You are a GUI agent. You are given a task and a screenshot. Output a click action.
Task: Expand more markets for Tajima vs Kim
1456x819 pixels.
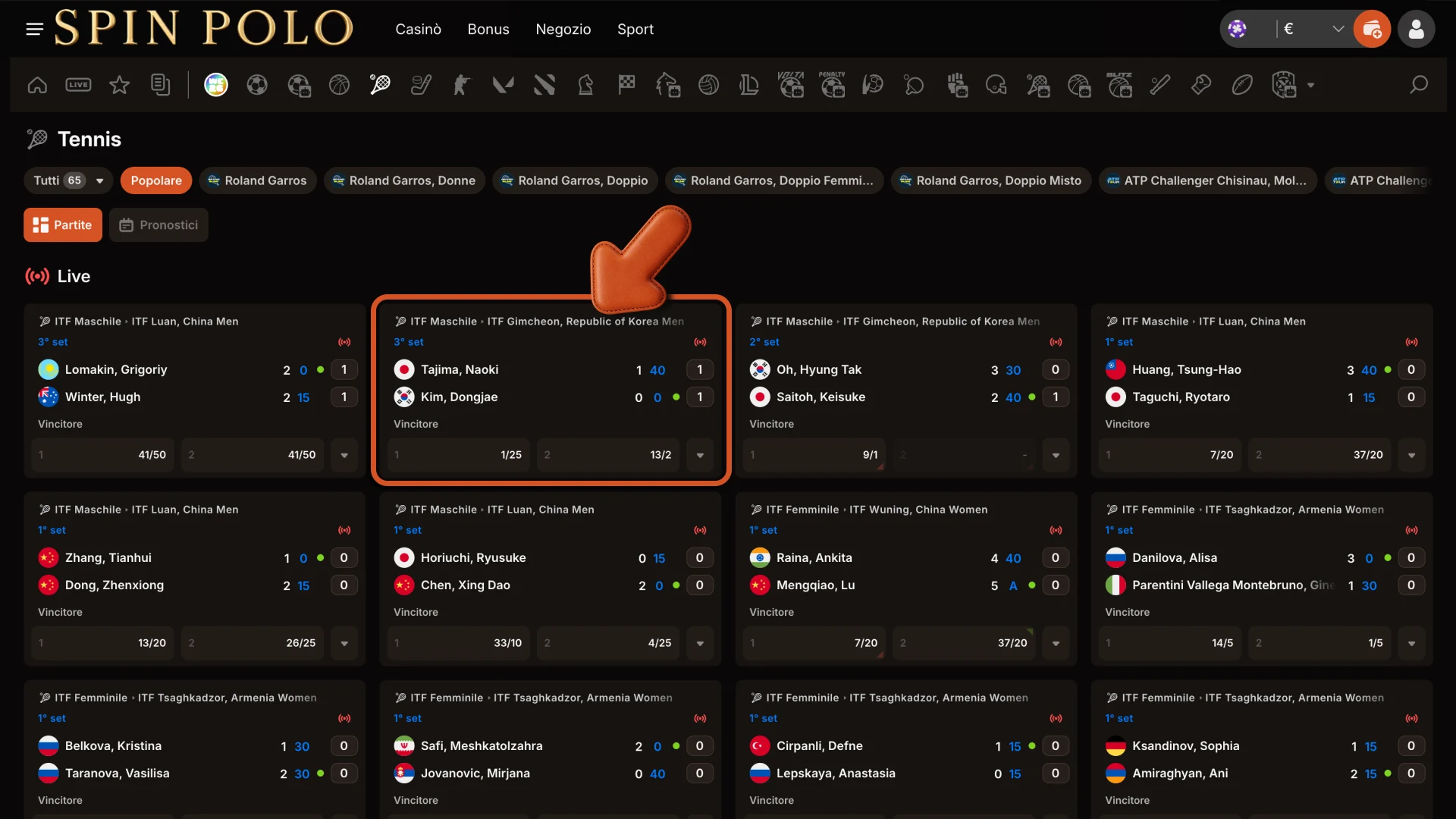[700, 455]
